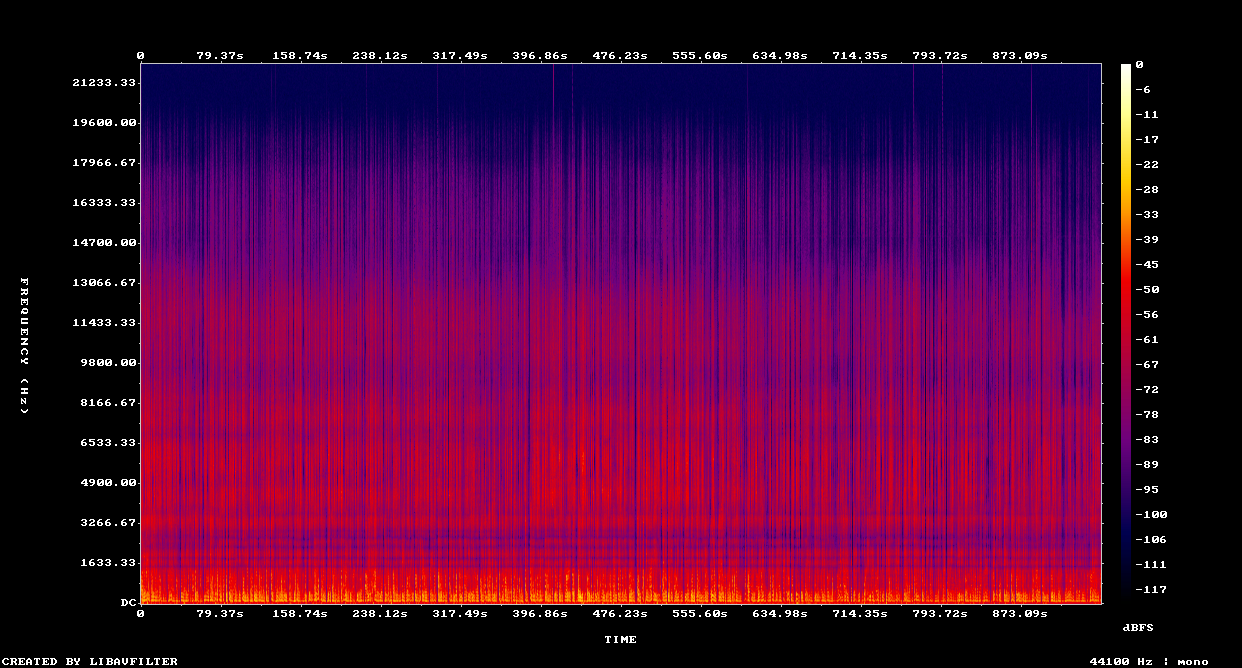Click the 634.98s tick on bottom time axis
Image resolution: width=1242 pixels, height=668 pixels.
779,613
